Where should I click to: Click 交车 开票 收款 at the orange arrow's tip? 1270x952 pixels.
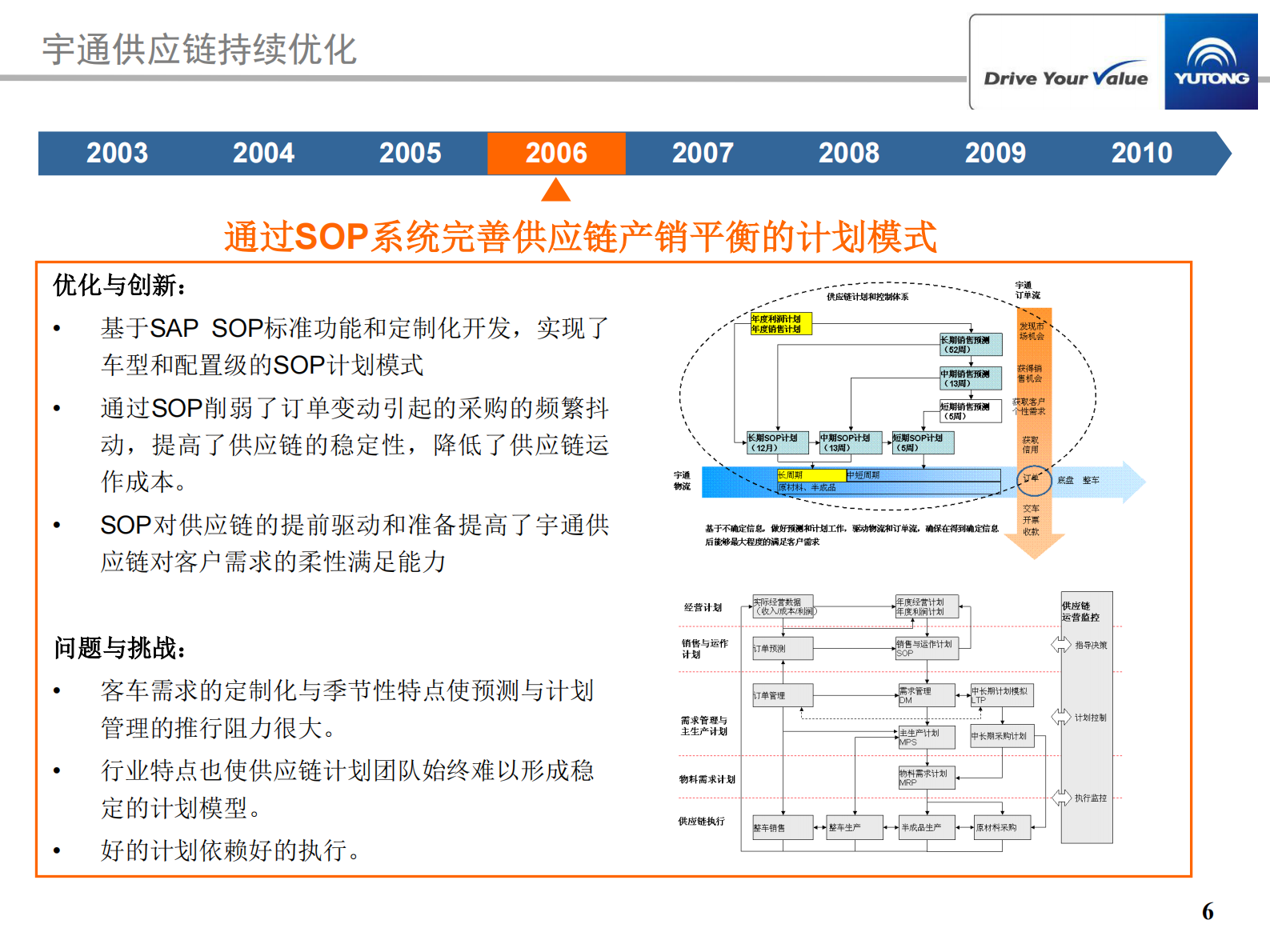1031,520
